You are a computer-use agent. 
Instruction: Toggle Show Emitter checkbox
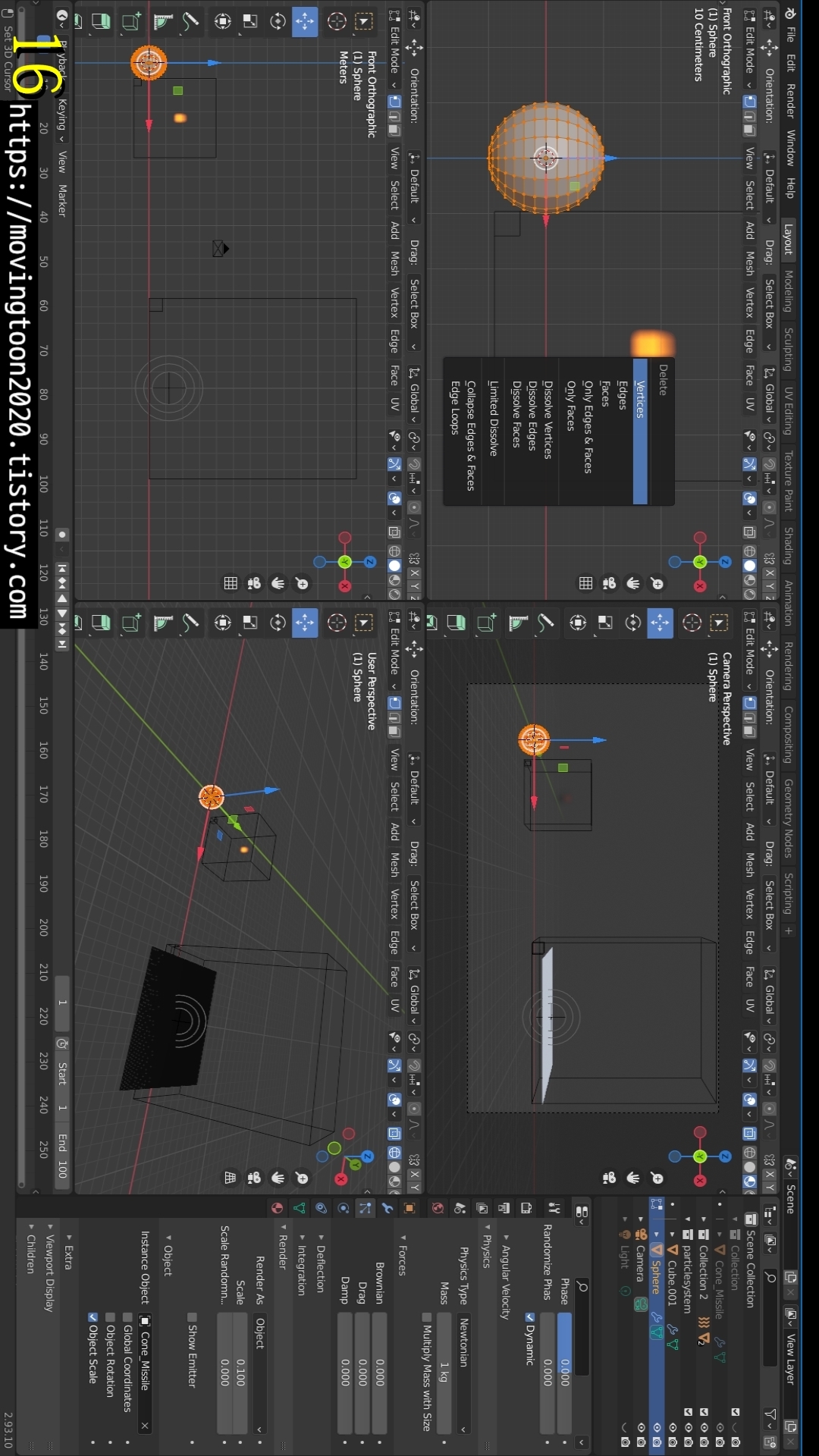click(192, 1317)
